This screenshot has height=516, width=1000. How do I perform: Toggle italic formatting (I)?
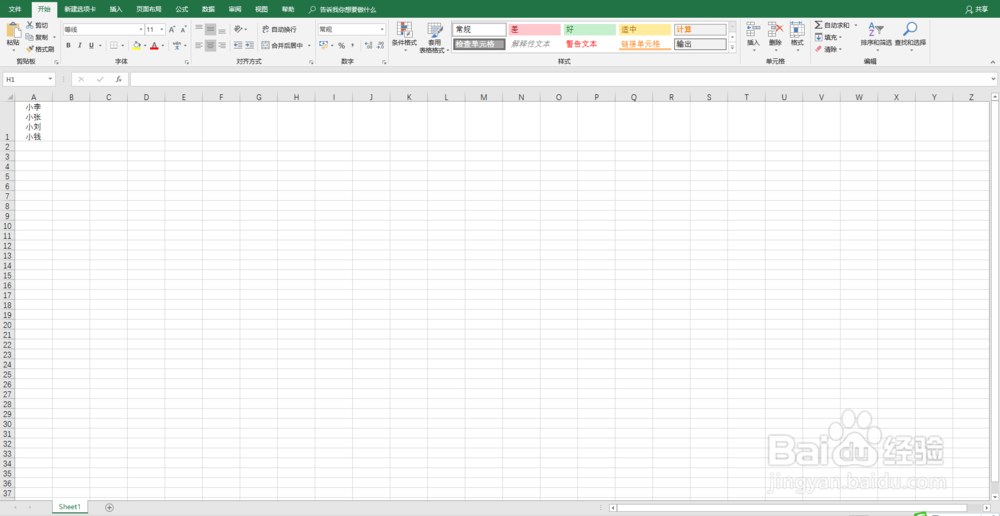[80, 45]
